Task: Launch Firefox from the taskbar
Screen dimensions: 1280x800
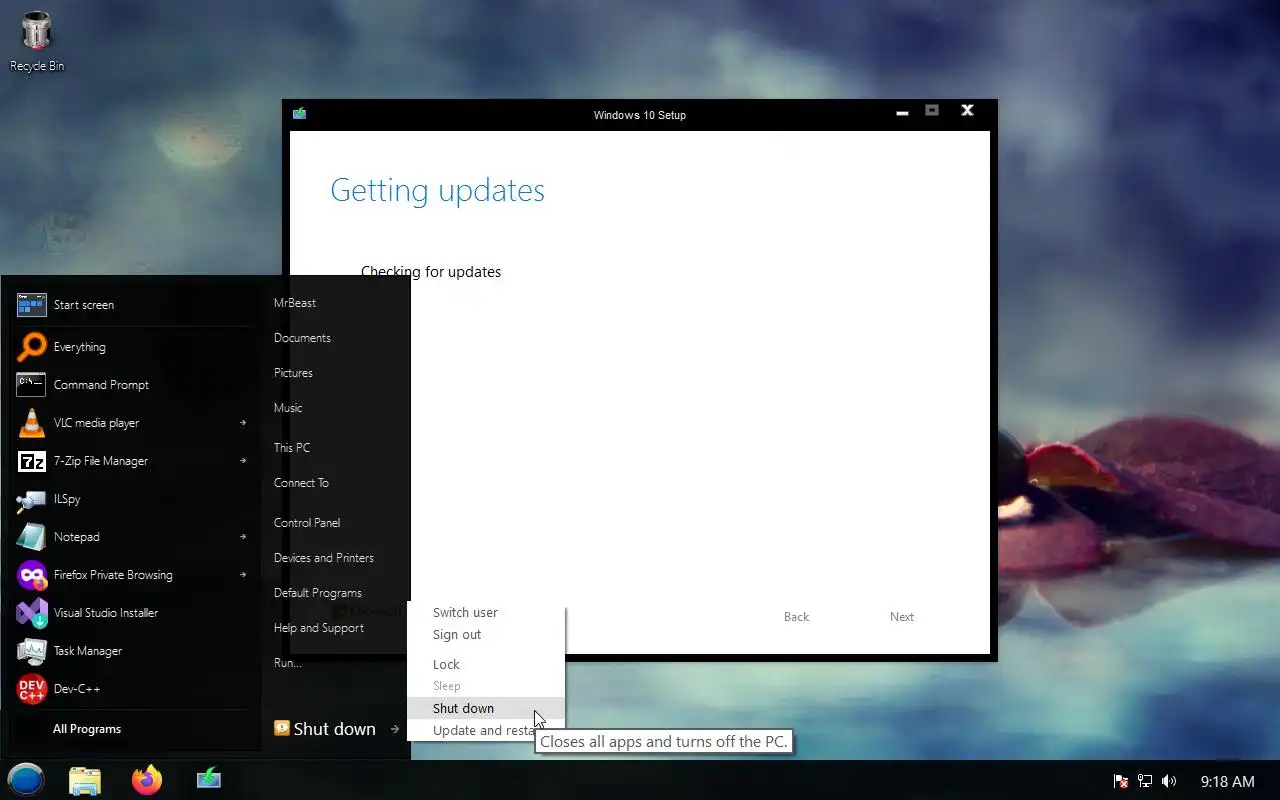Action: (x=147, y=780)
